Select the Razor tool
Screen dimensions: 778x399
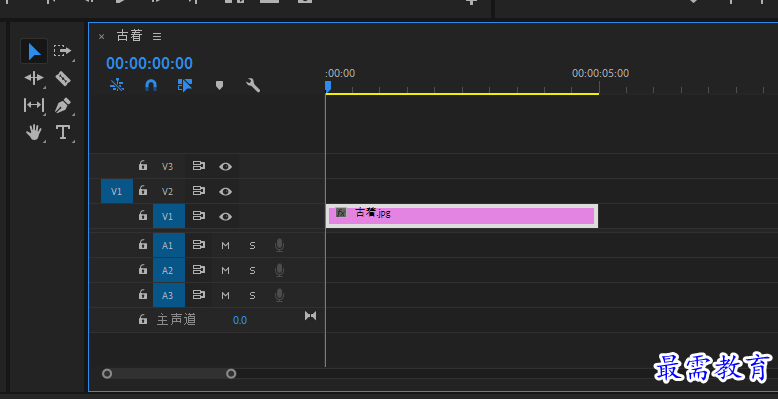(63, 78)
